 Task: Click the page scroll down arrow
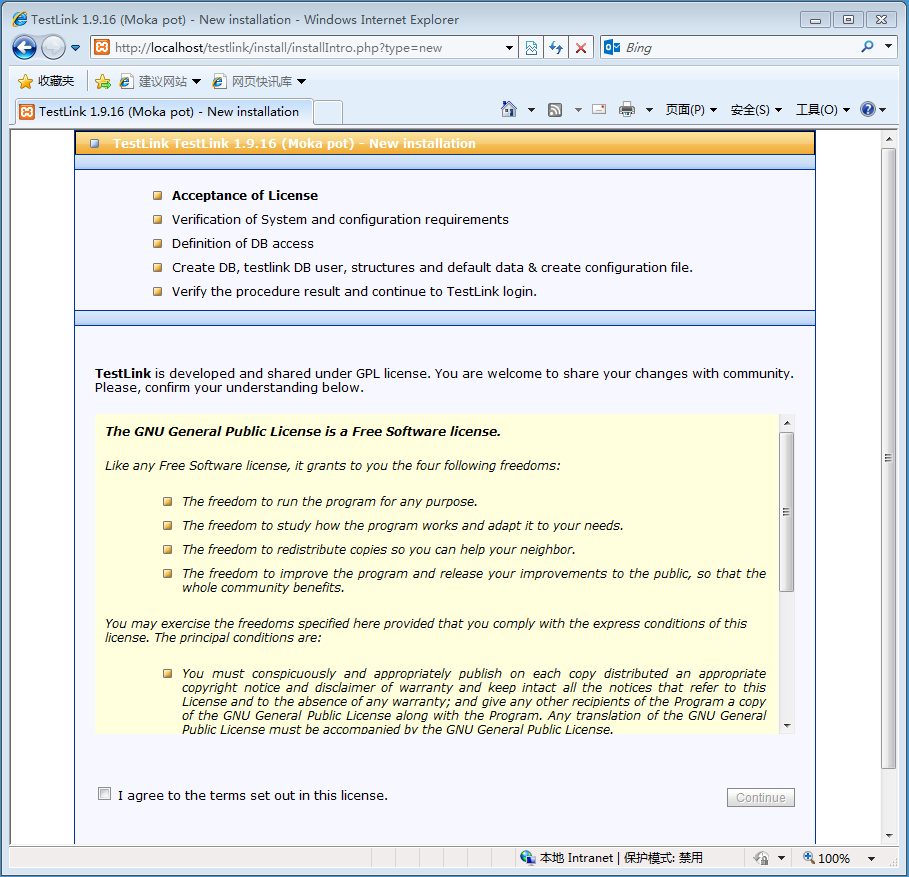[x=889, y=836]
